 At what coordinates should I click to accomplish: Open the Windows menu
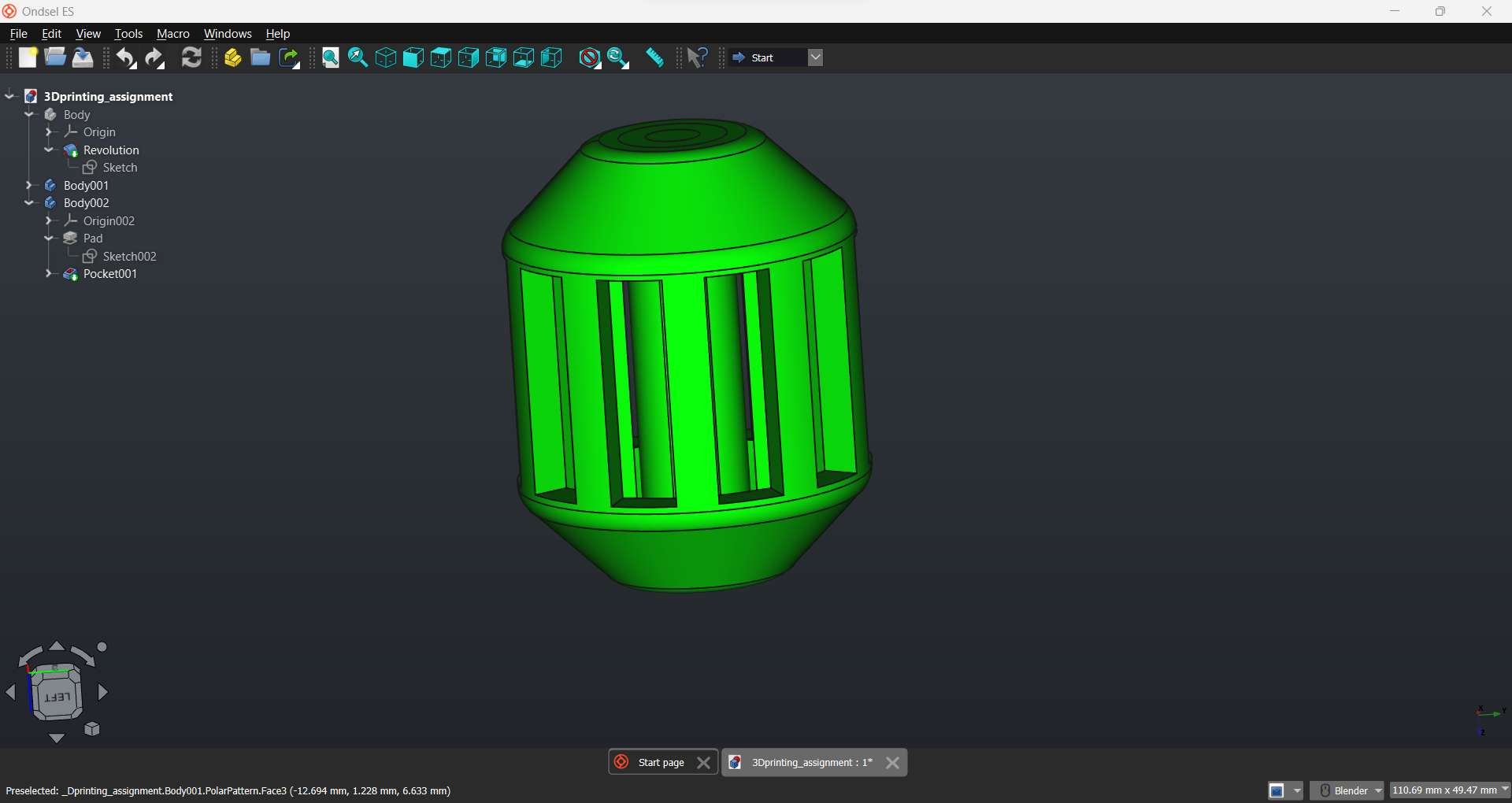click(228, 34)
